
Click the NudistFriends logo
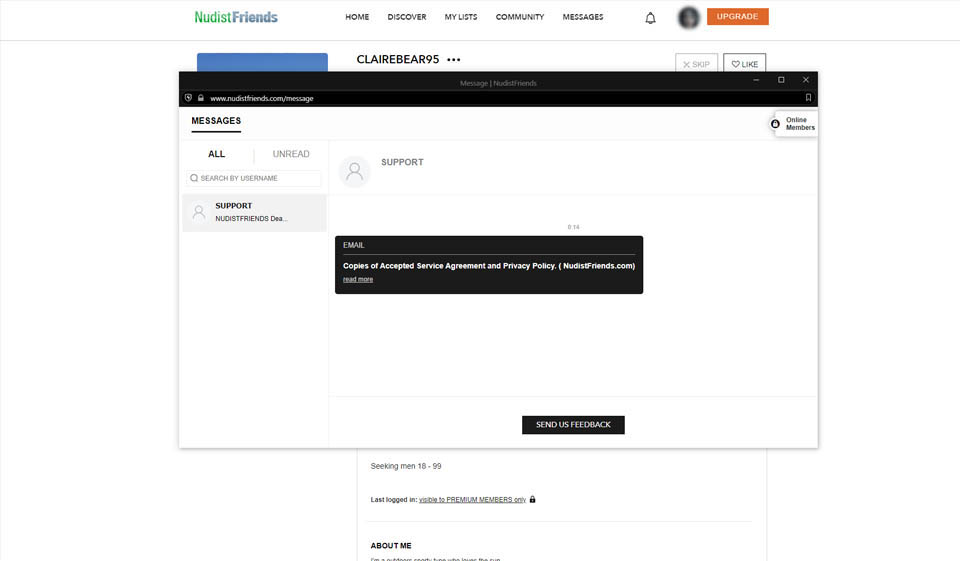click(236, 17)
